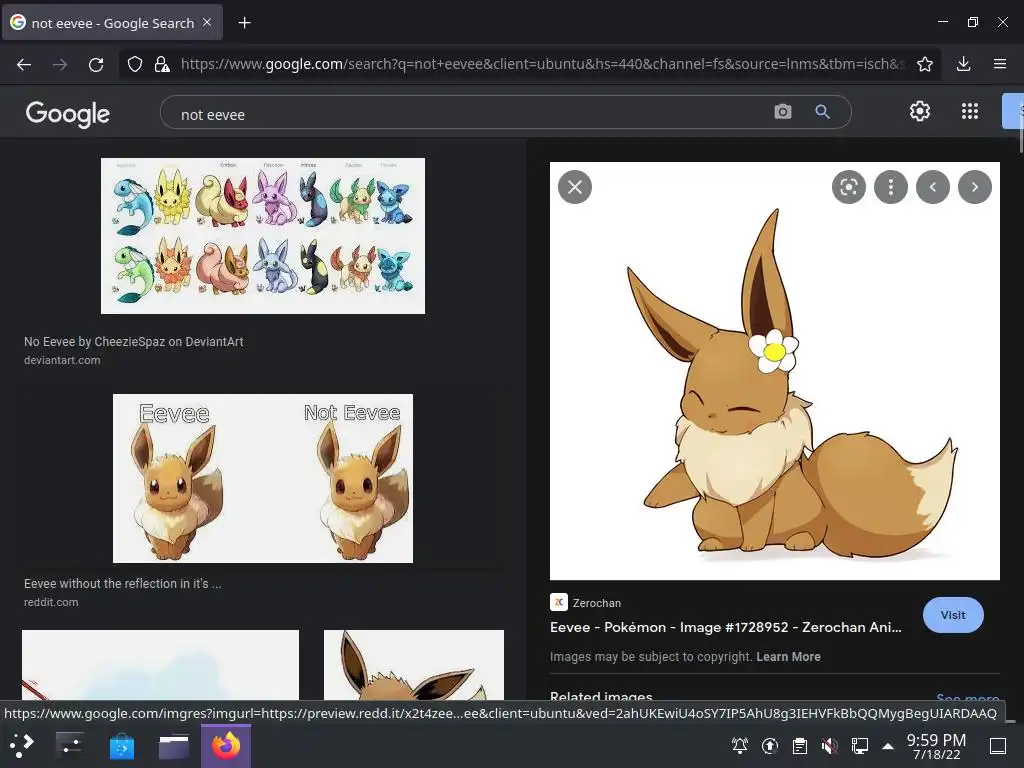Open the file manager from taskbar
The width and height of the screenshot is (1024, 768).
[x=174, y=746]
